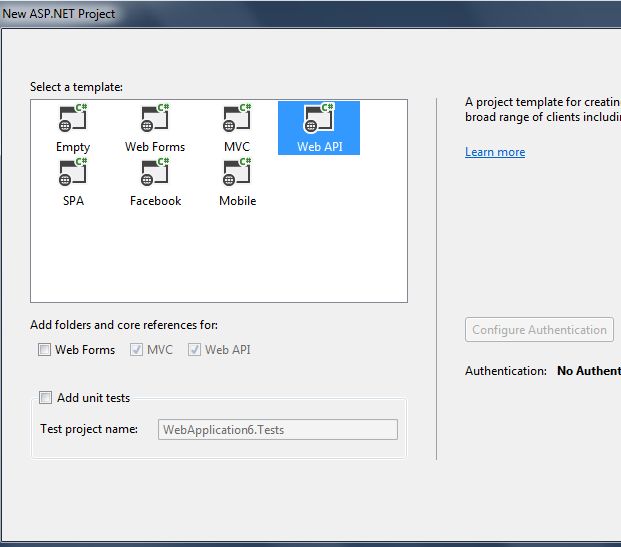The image size is (621, 547).
Task: Click the 'Select a template:' label
Action: [76, 87]
